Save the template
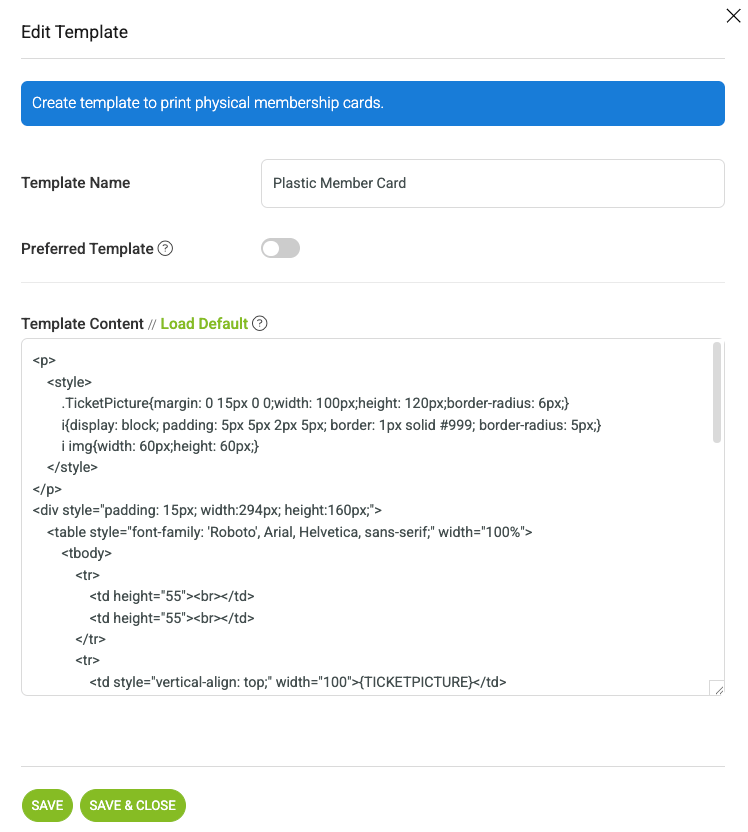This screenshot has height=832, width=748. [x=47, y=805]
